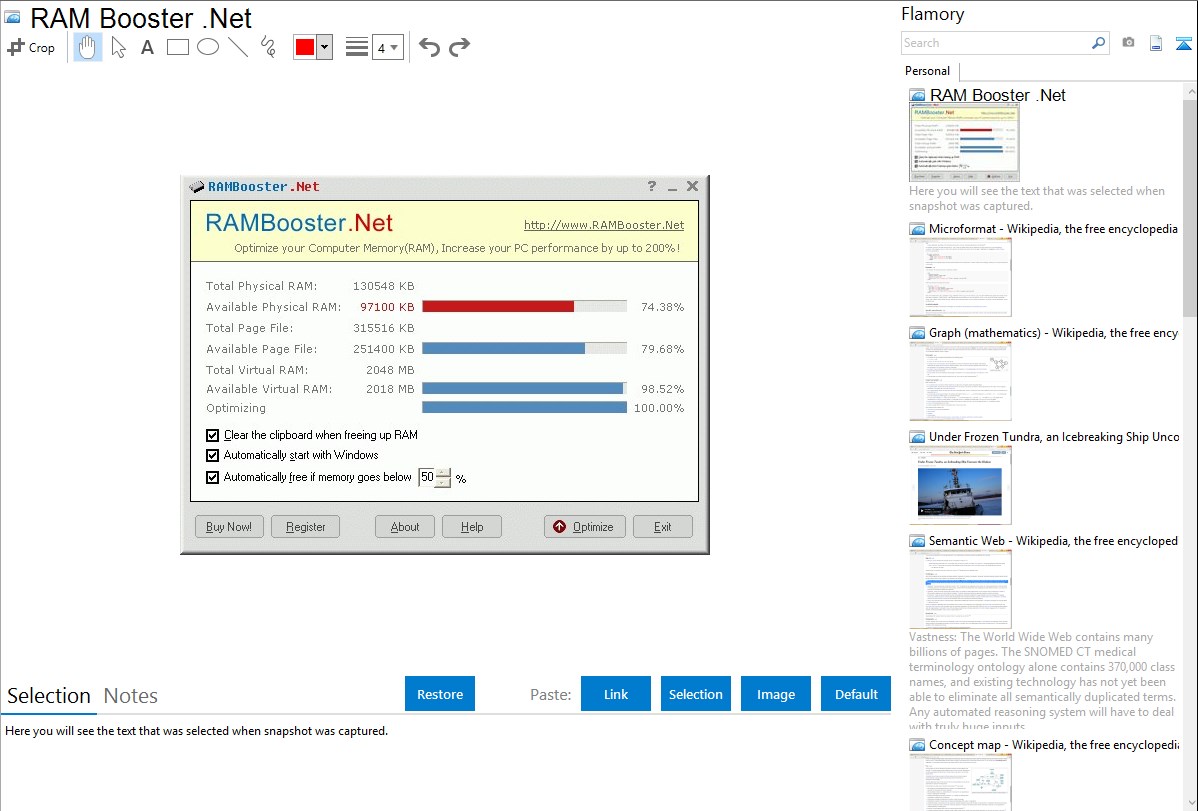Switch to the Personal tab
Screen dimensions: 1198x811
click(928, 70)
